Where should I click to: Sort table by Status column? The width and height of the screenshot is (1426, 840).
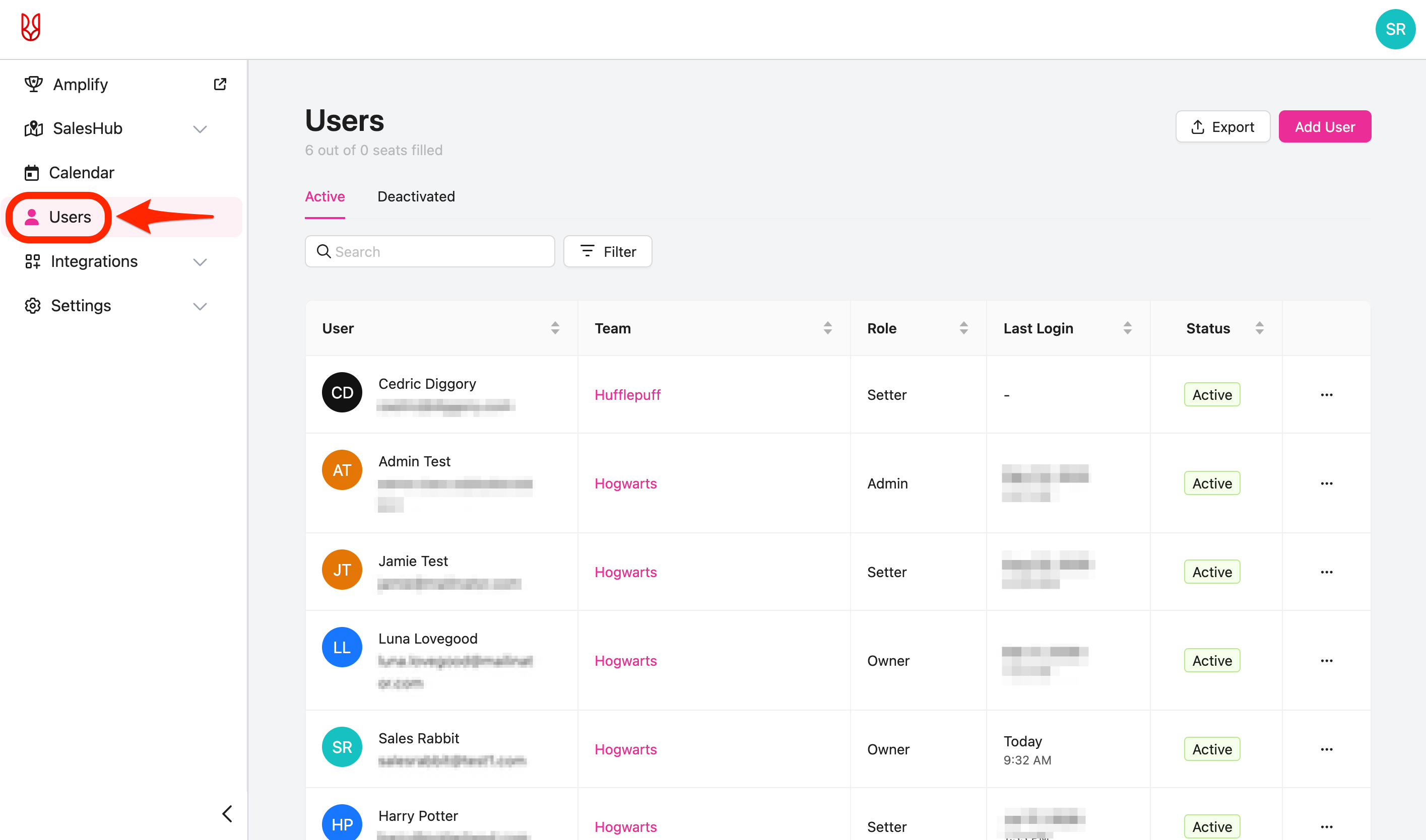coord(1259,328)
